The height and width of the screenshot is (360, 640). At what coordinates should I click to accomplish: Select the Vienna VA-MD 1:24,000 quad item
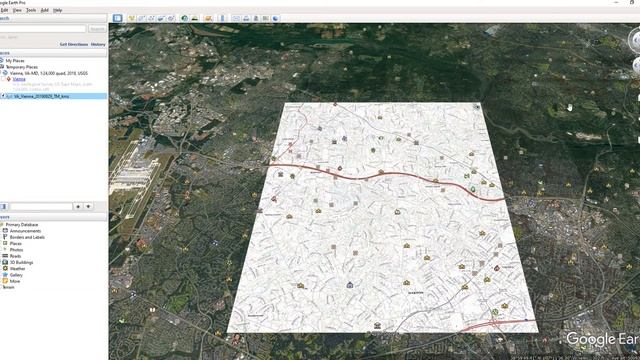coord(49,73)
